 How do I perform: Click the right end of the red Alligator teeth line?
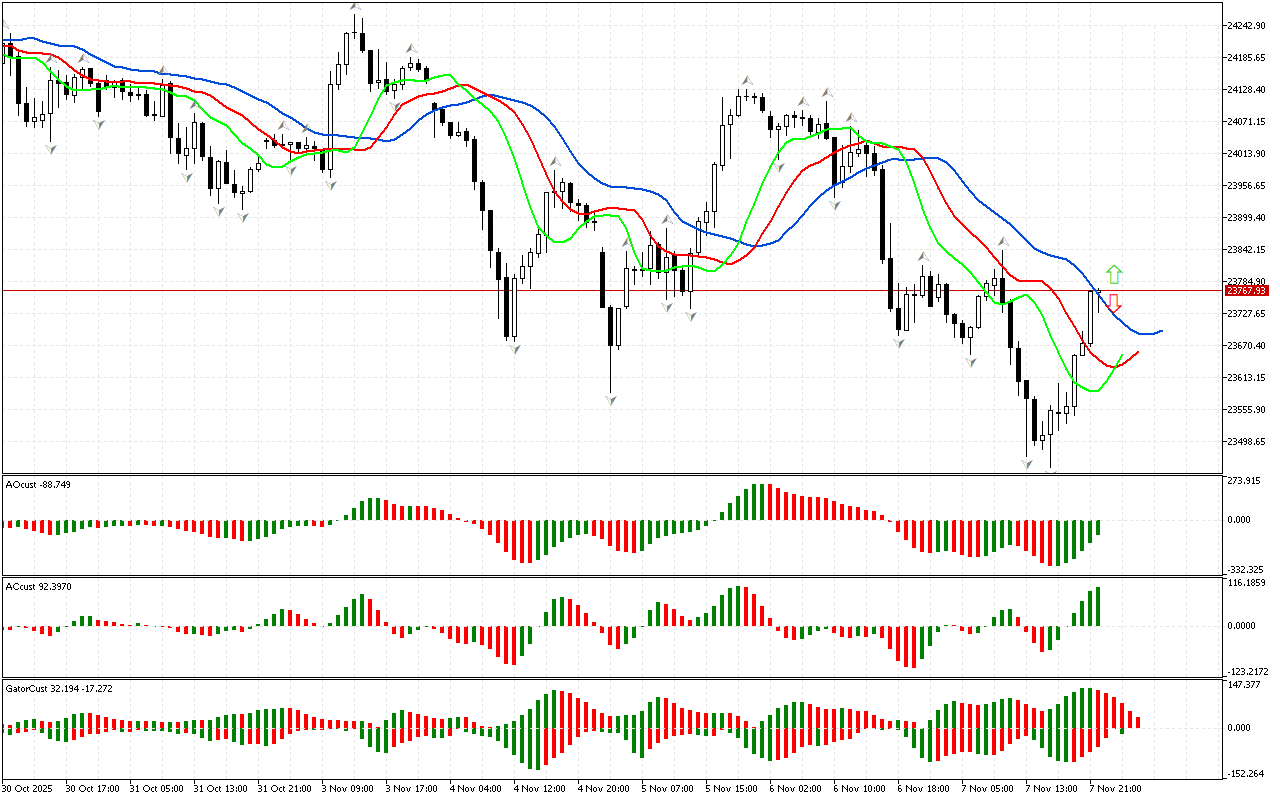pos(1137,352)
